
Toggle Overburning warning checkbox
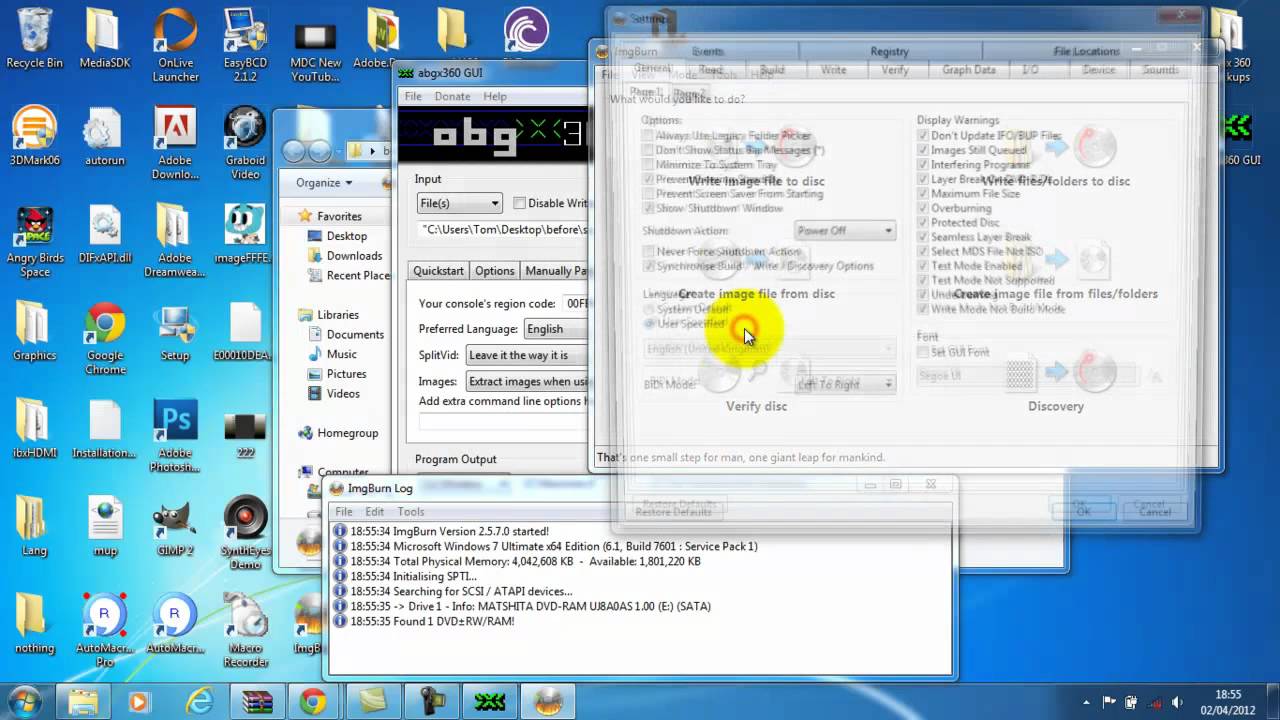tap(923, 208)
